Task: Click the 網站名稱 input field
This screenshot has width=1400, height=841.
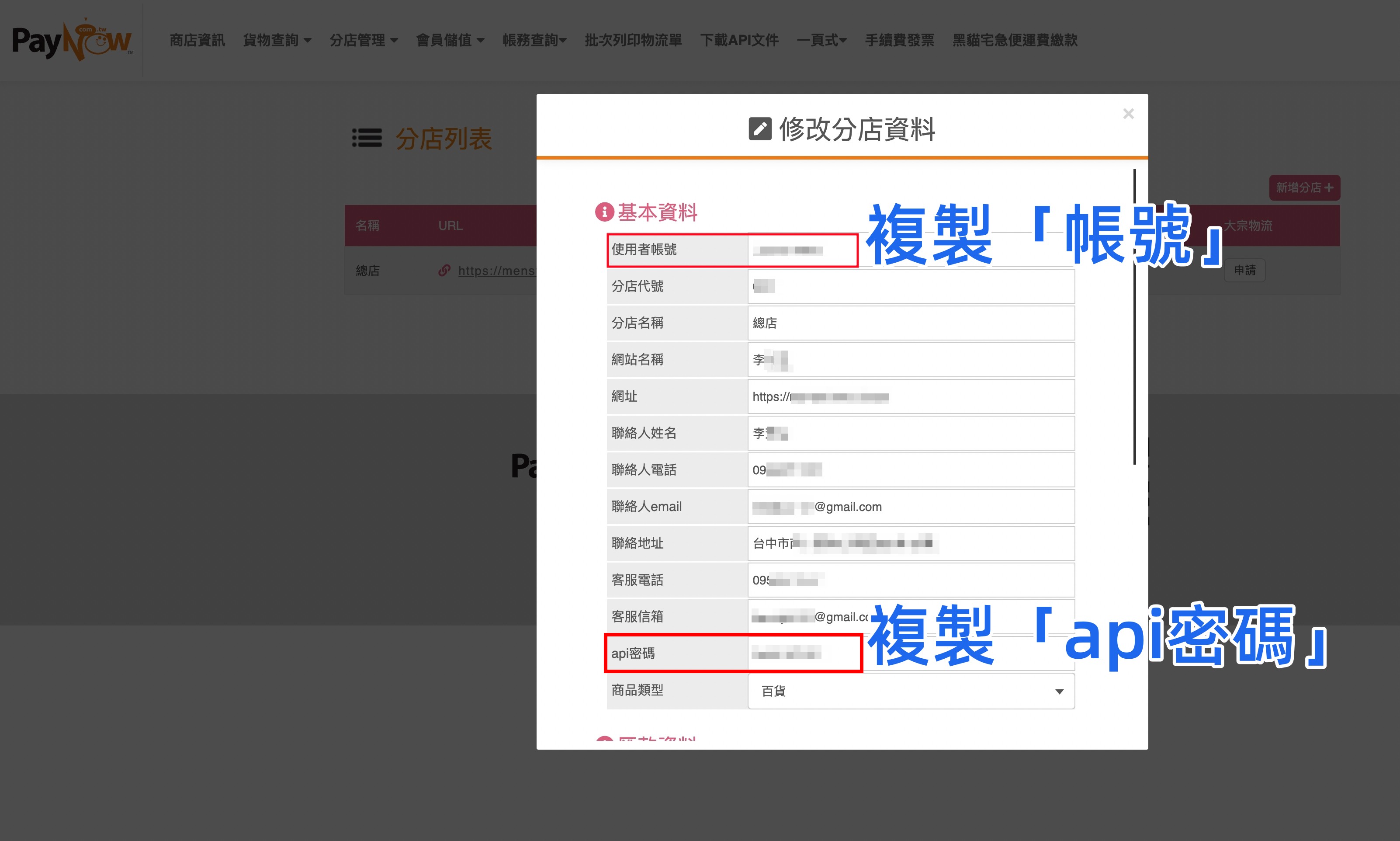Action: (x=911, y=360)
